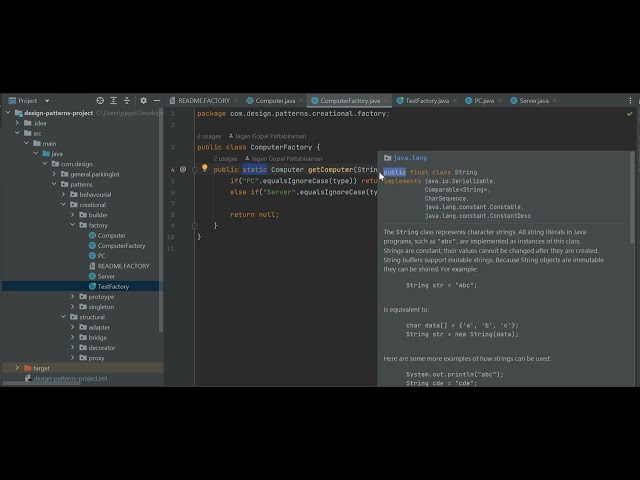This screenshot has height=480, width=640.
Task: Click the green checkmark inspection indicator
Action: click(629, 114)
